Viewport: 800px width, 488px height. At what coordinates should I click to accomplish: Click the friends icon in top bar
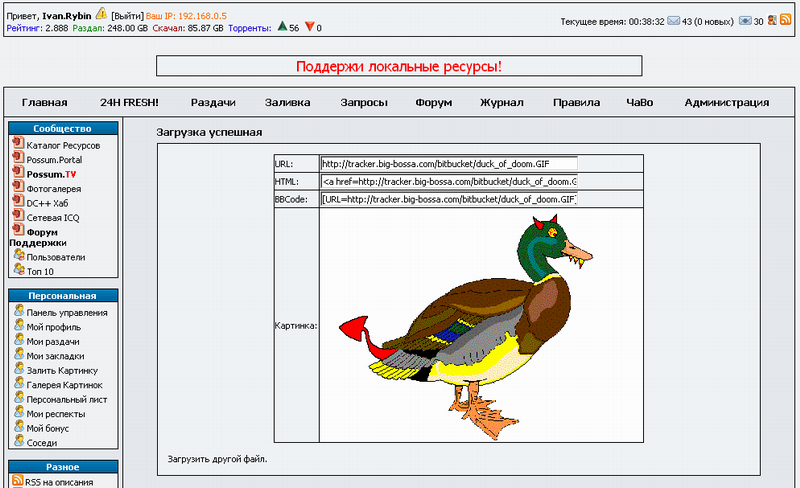click(772, 20)
